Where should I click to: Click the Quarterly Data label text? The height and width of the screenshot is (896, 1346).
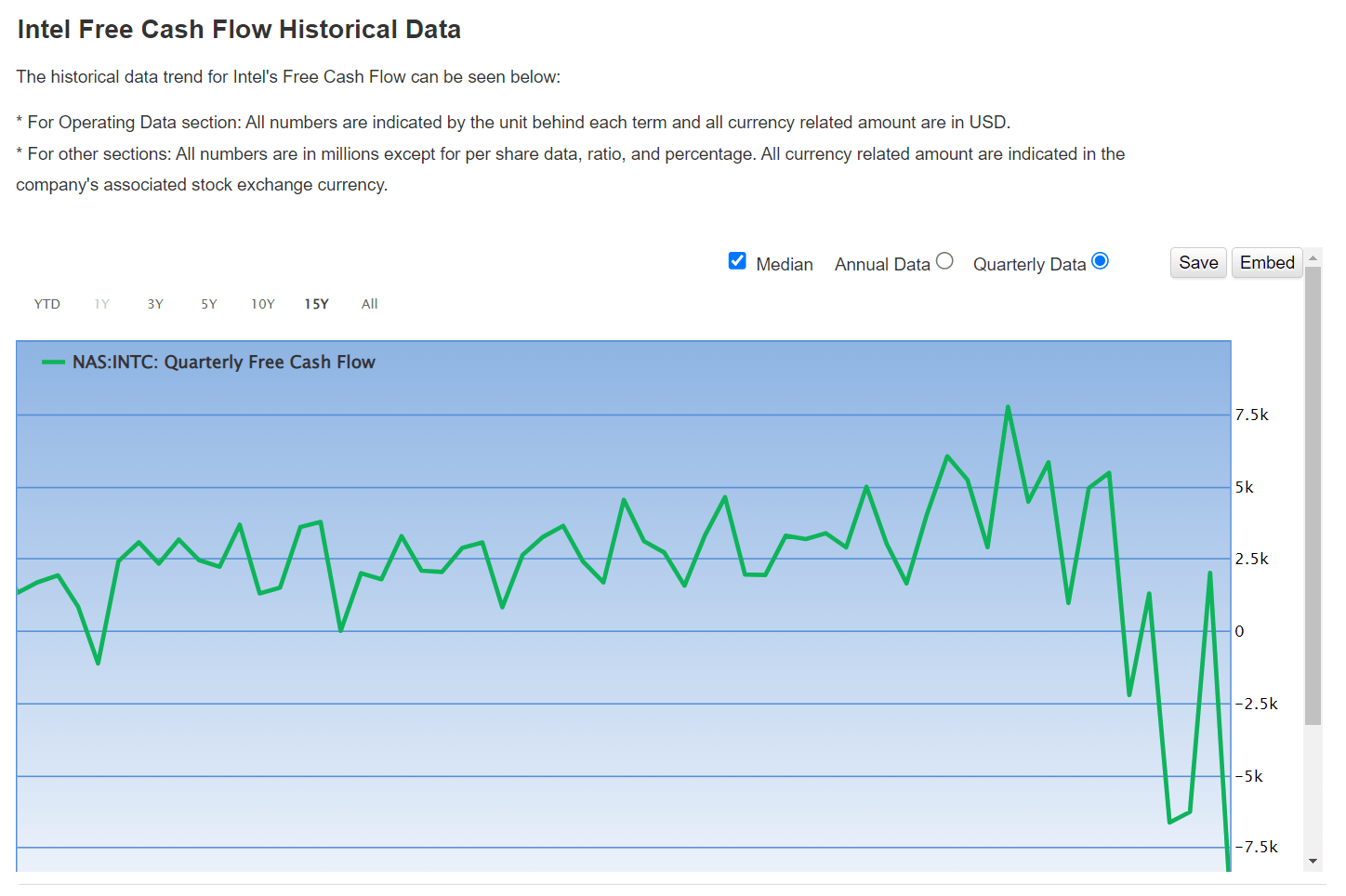tap(1029, 264)
